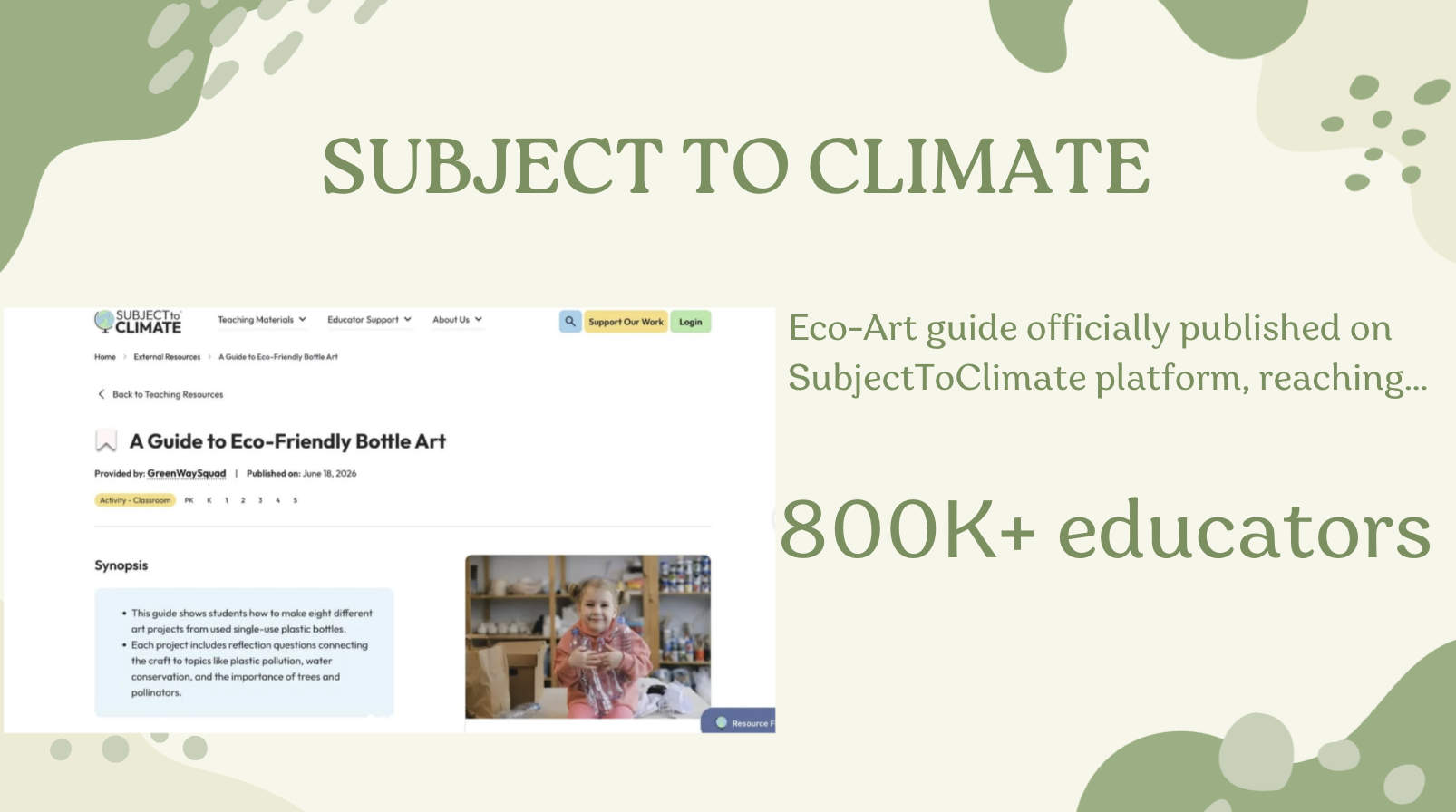
Task: Go to Home breadcrumb
Action: click(105, 357)
